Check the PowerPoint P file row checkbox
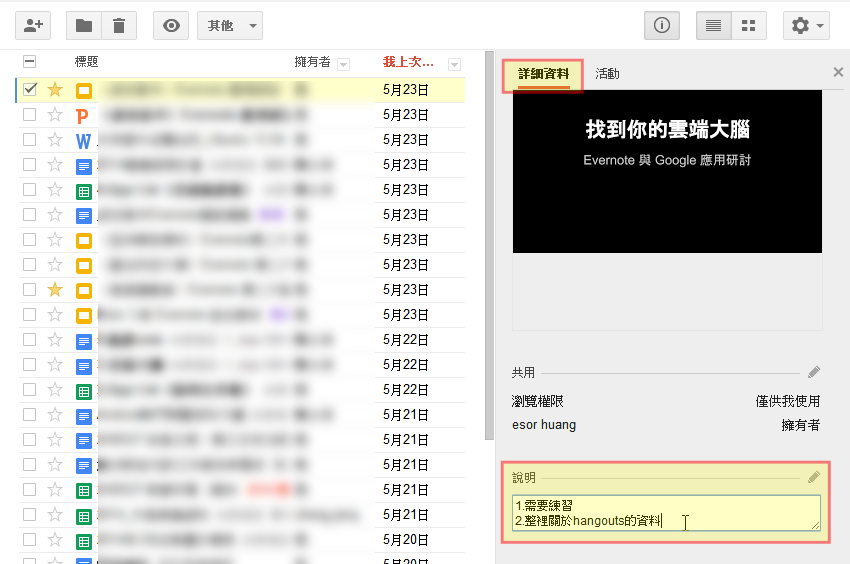The height and width of the screenshot is (564, 850). (x=30, y=114)
